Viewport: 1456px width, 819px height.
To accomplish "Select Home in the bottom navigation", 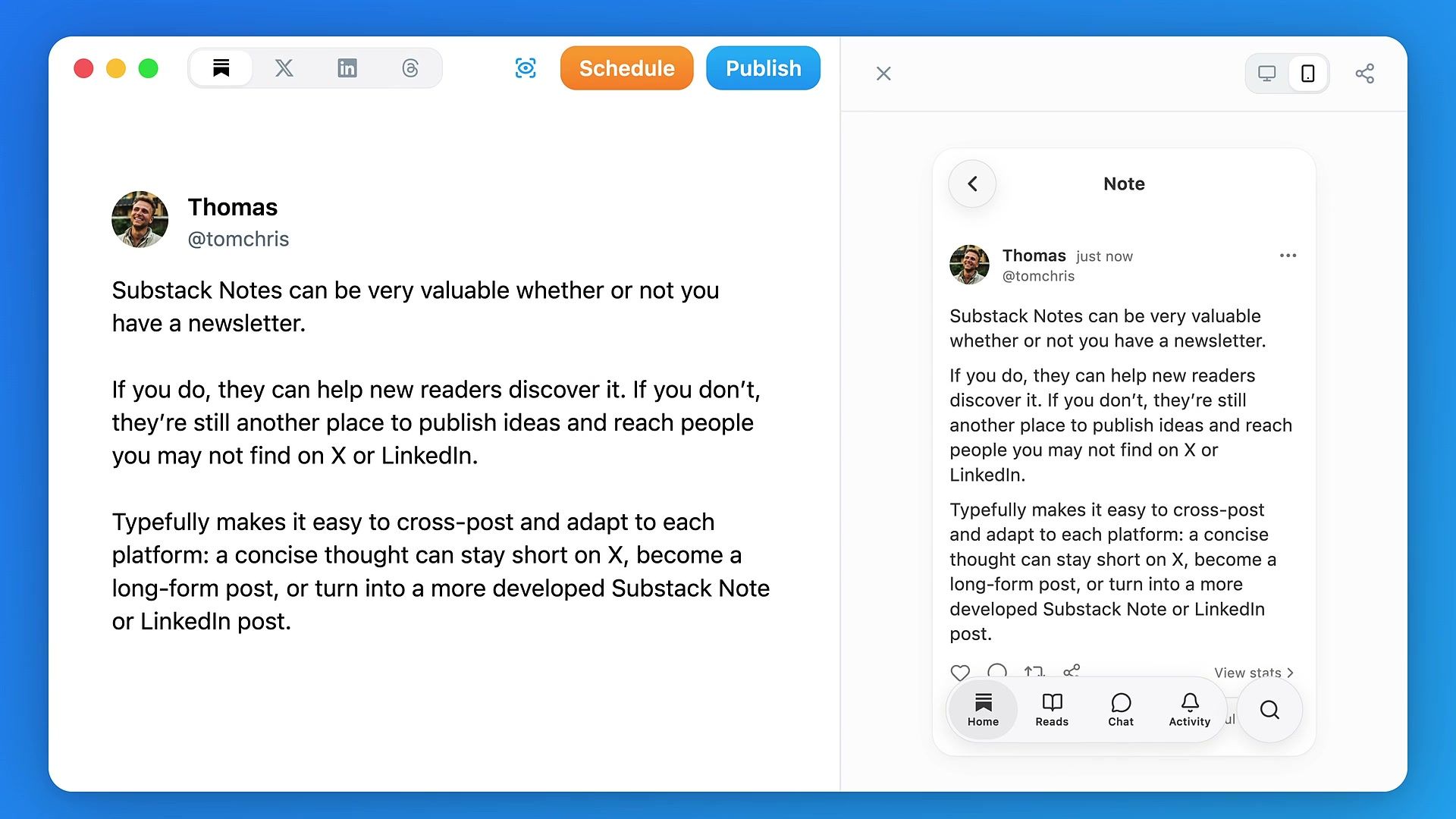I will [x=983, y=710].
